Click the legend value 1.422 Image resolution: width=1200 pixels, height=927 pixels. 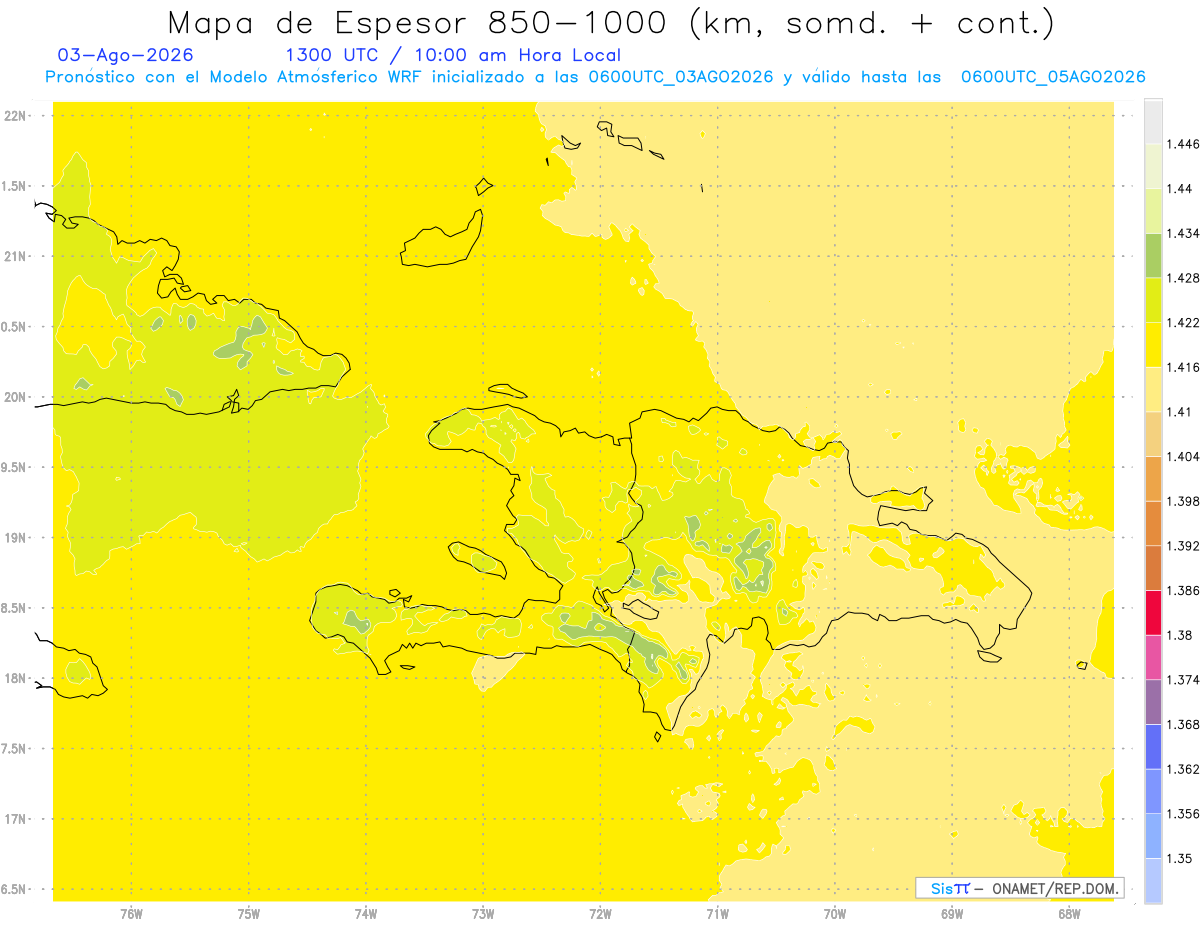1183,322
